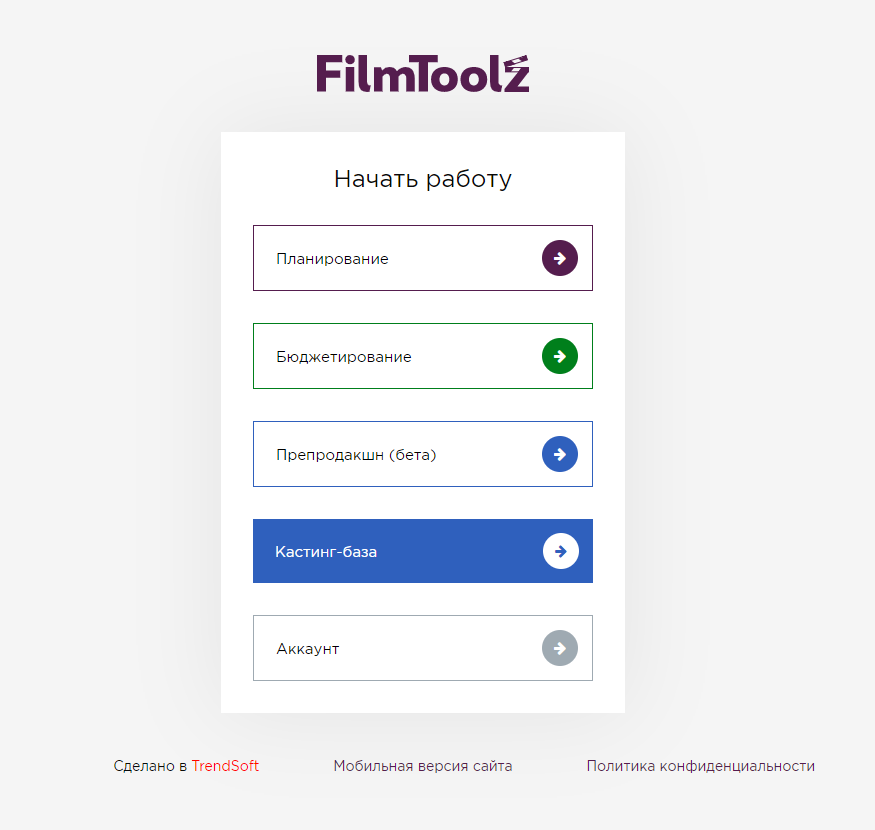This screenshot has height=830, width=875.
Task: Select the Препродакшн (бета) label
Action: 356,455
